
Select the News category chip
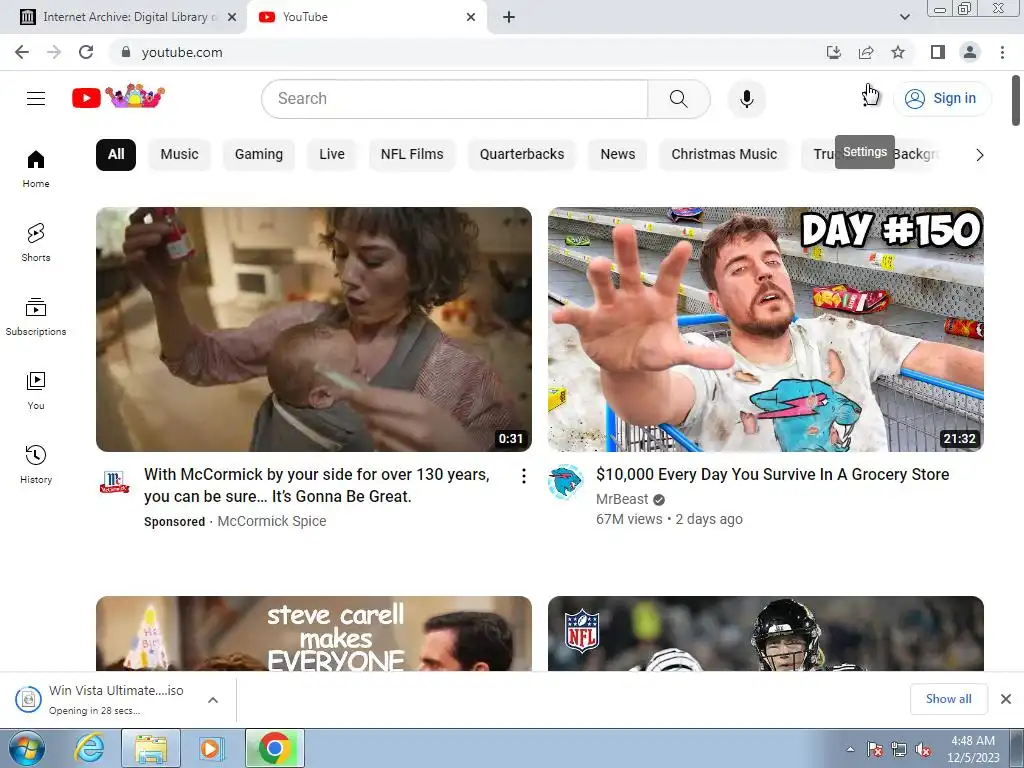[618, 155]
